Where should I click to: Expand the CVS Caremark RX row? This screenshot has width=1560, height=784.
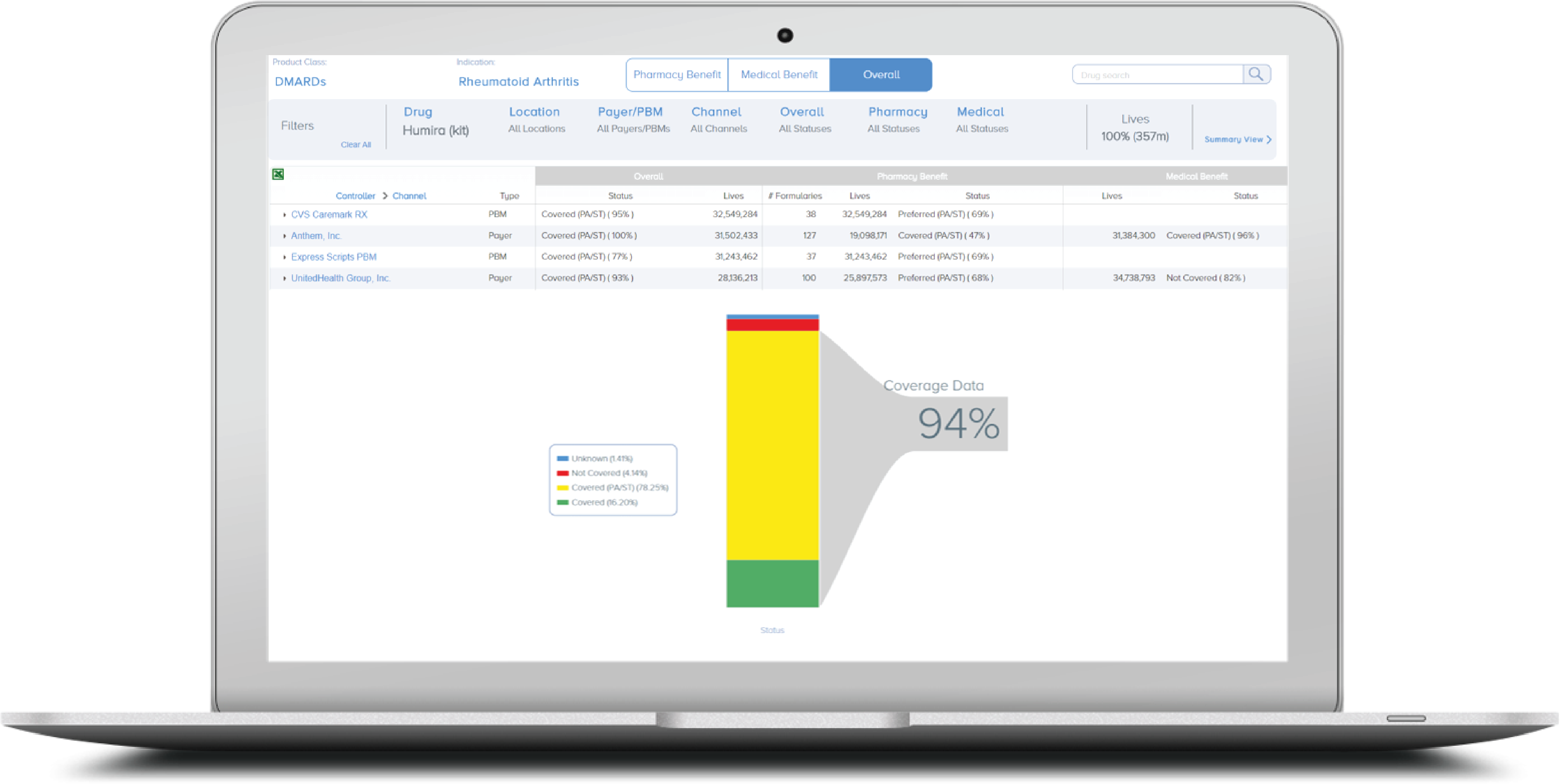coord(284,215)
